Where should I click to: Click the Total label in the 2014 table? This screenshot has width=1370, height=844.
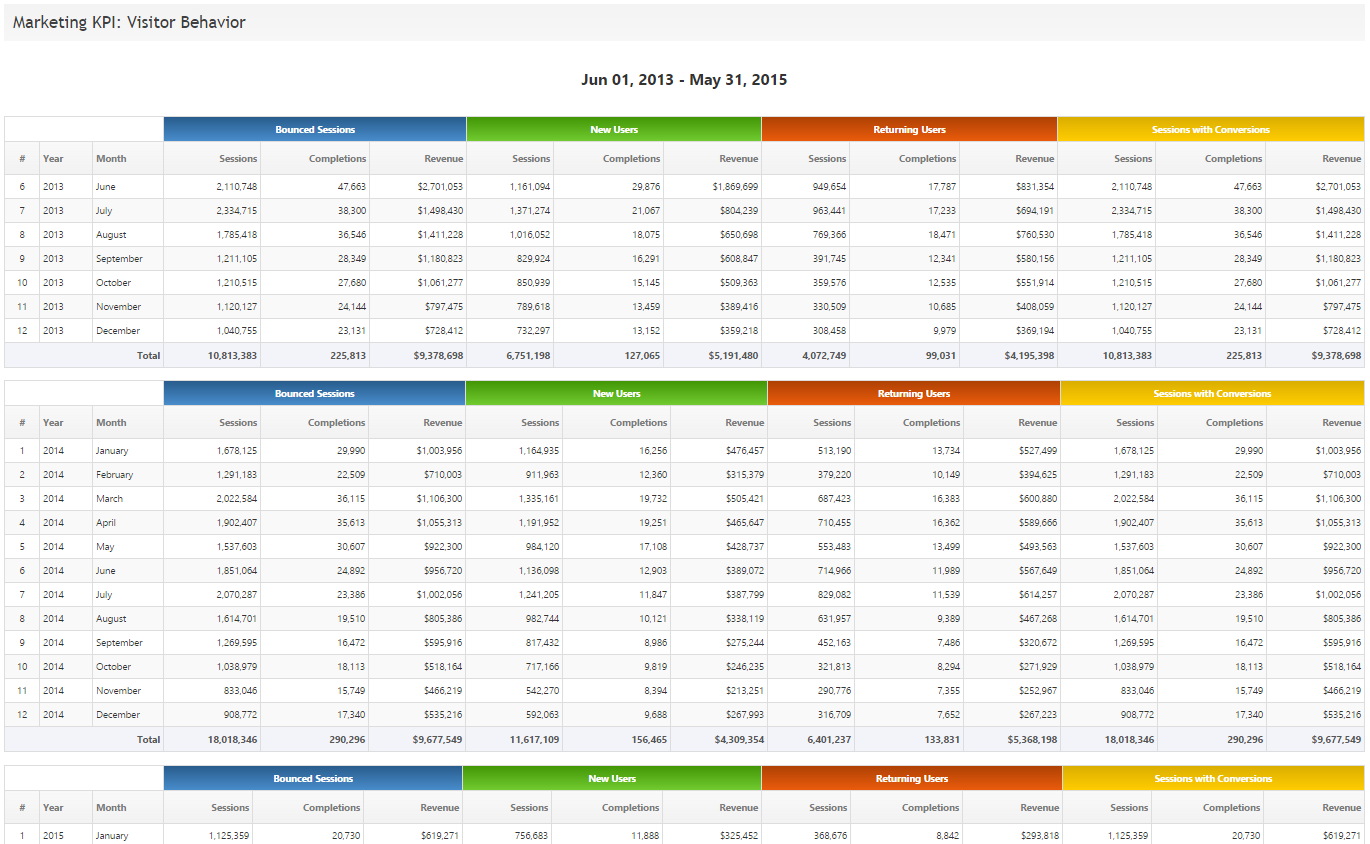[x=148, y=740]
